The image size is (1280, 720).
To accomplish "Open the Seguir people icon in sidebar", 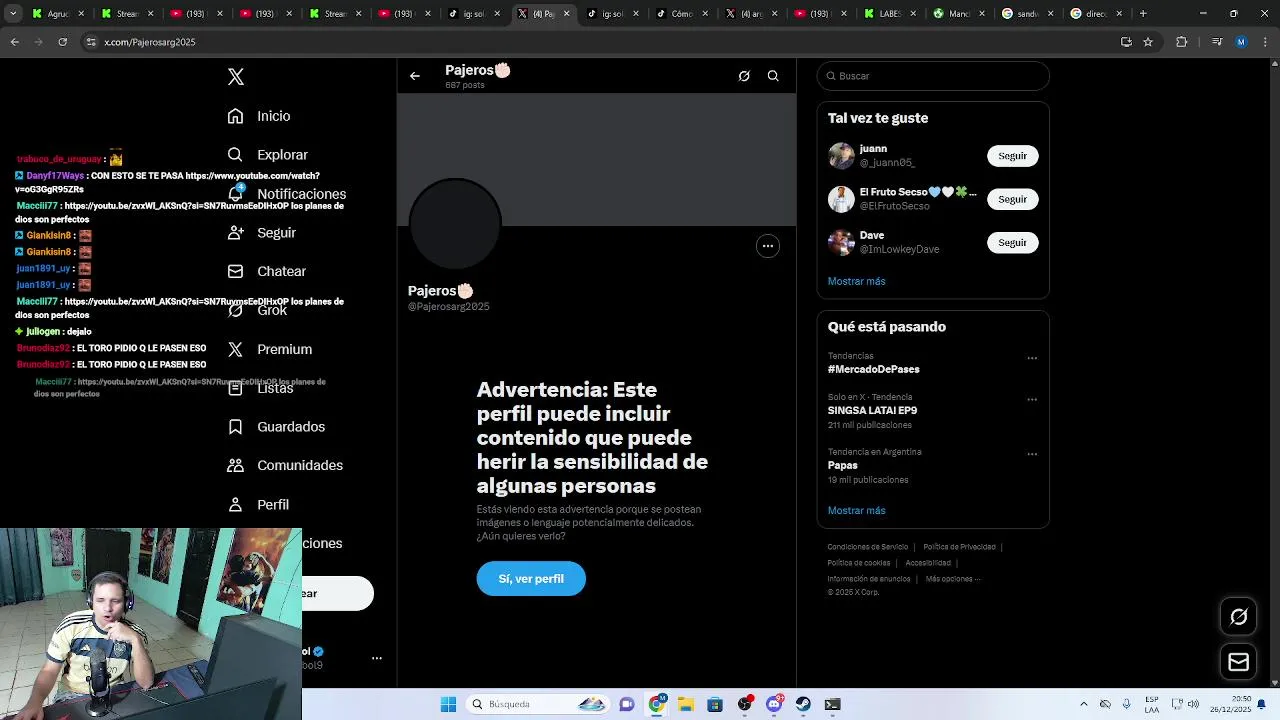I will [x=235, y=232].
